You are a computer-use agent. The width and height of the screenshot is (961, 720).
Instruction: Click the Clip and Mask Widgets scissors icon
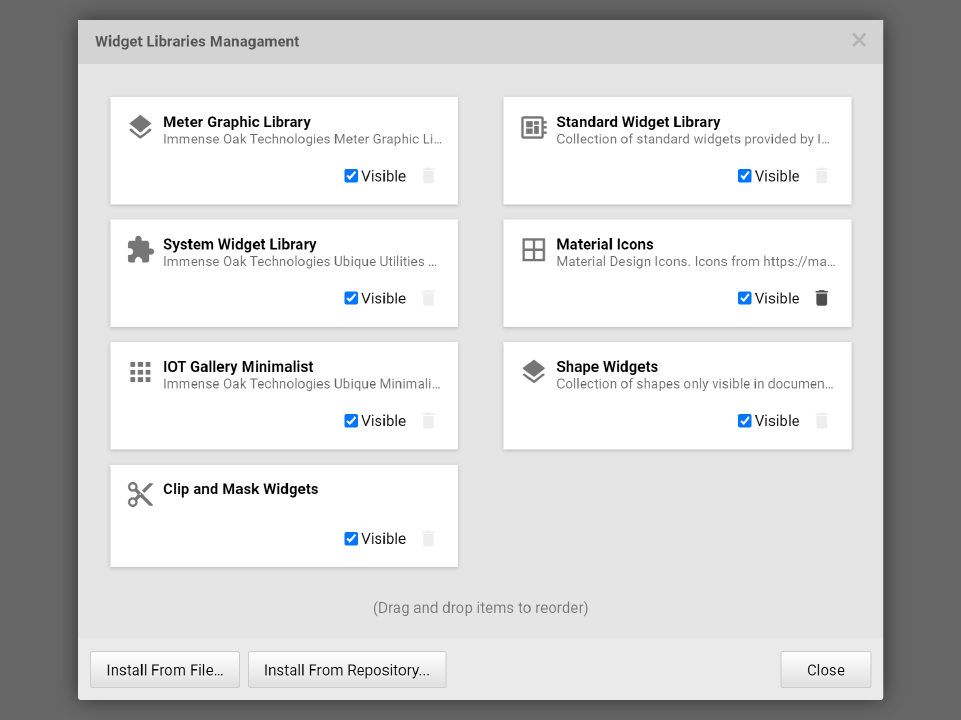coord(139,494)
